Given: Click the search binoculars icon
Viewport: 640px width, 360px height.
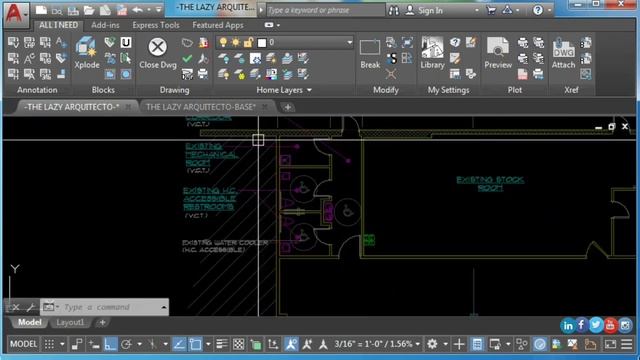Looking at the screenshot, I should tap(393, 10).
